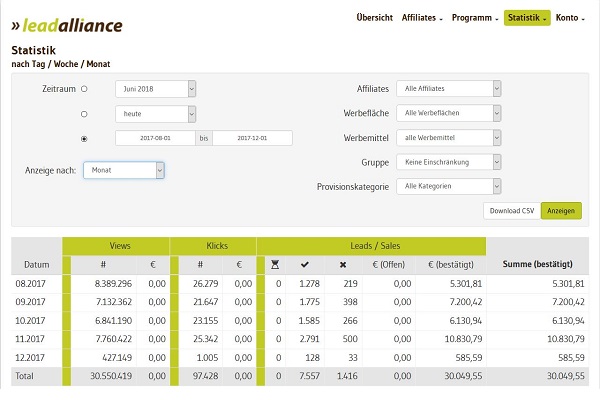Select the 'heute' preset radio button
Image resolution: width=600 pixels, height=400 pixels.
click(84, 114)
